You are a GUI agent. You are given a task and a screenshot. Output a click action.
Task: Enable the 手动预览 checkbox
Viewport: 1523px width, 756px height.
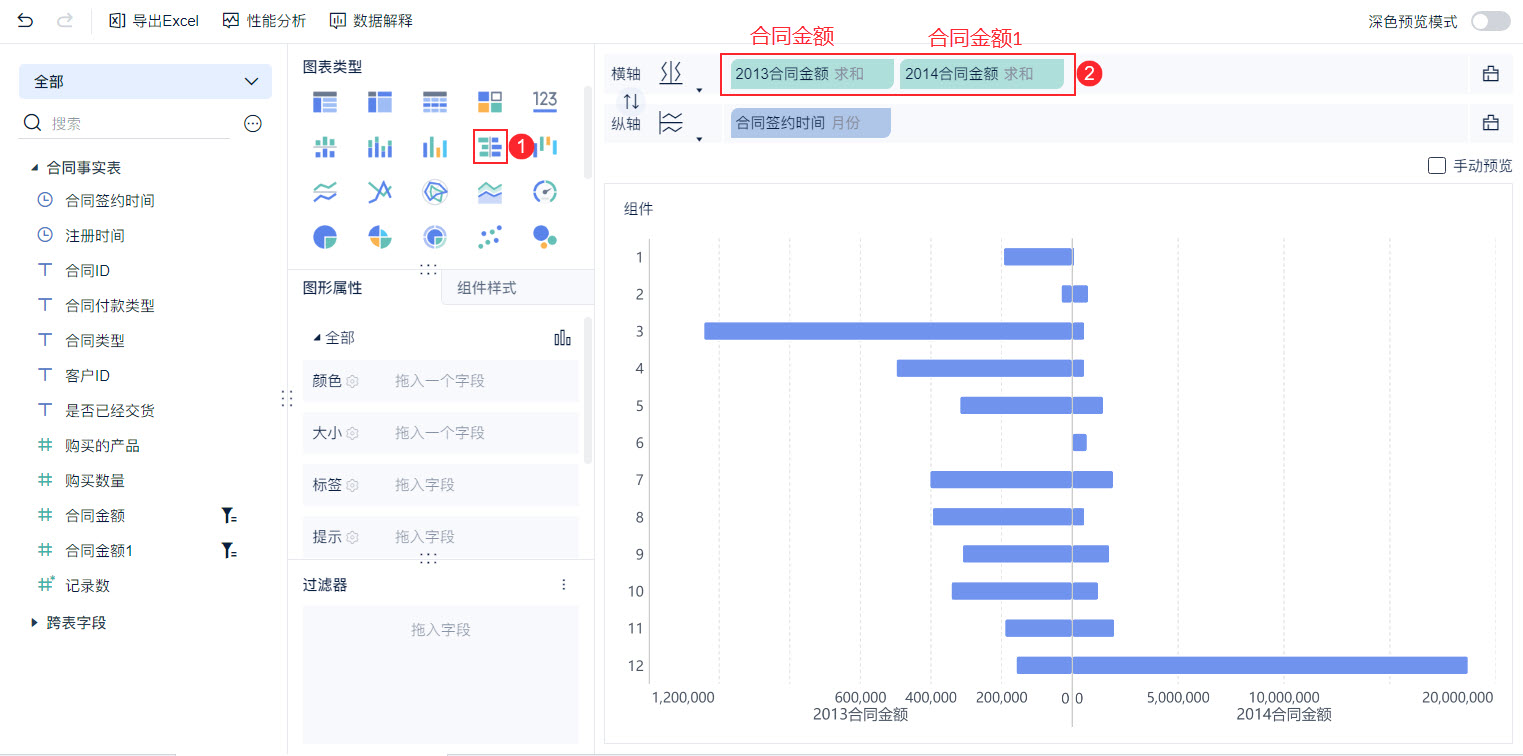(1437, 166)
